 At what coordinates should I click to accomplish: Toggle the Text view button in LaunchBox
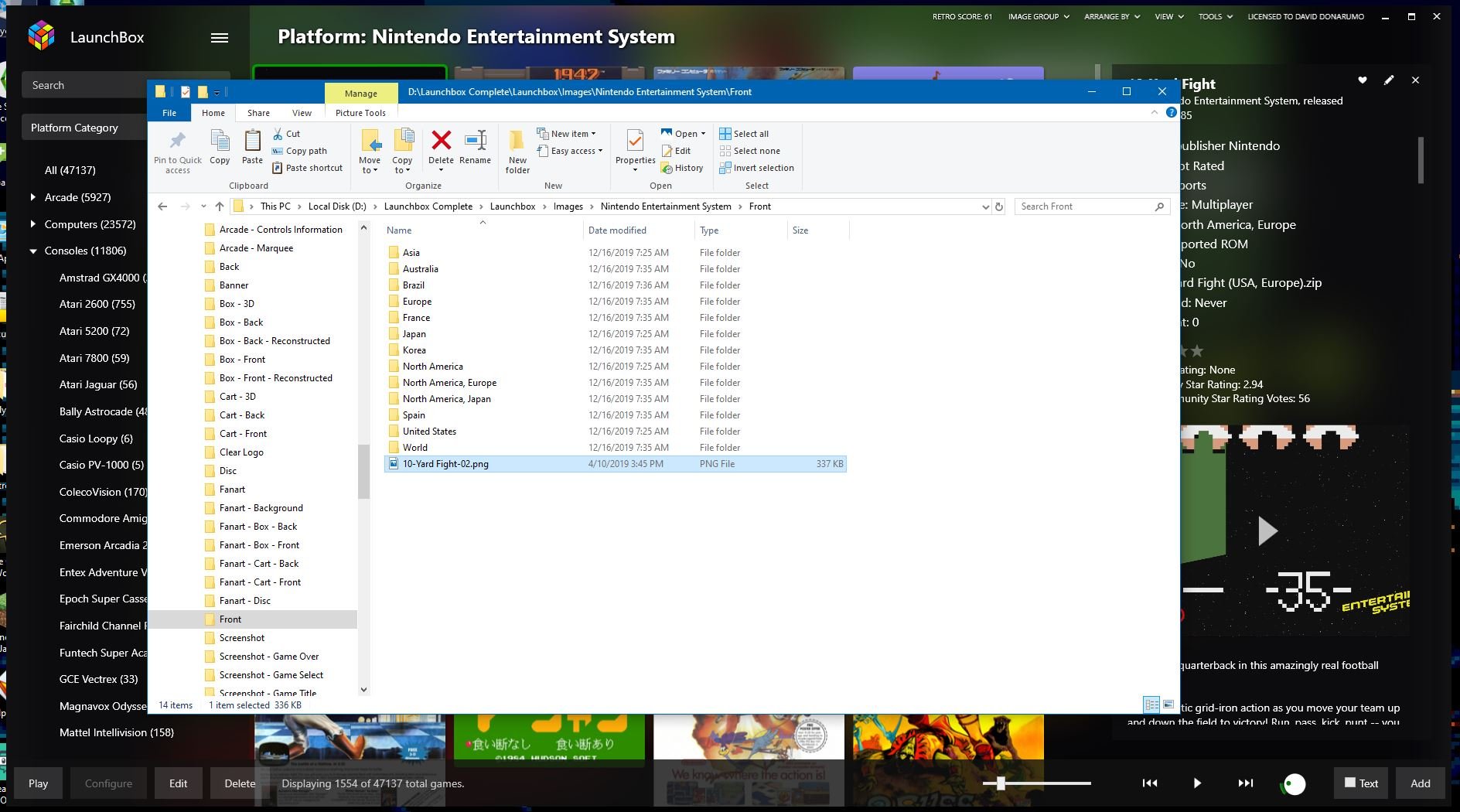(x=1361, y=783)
